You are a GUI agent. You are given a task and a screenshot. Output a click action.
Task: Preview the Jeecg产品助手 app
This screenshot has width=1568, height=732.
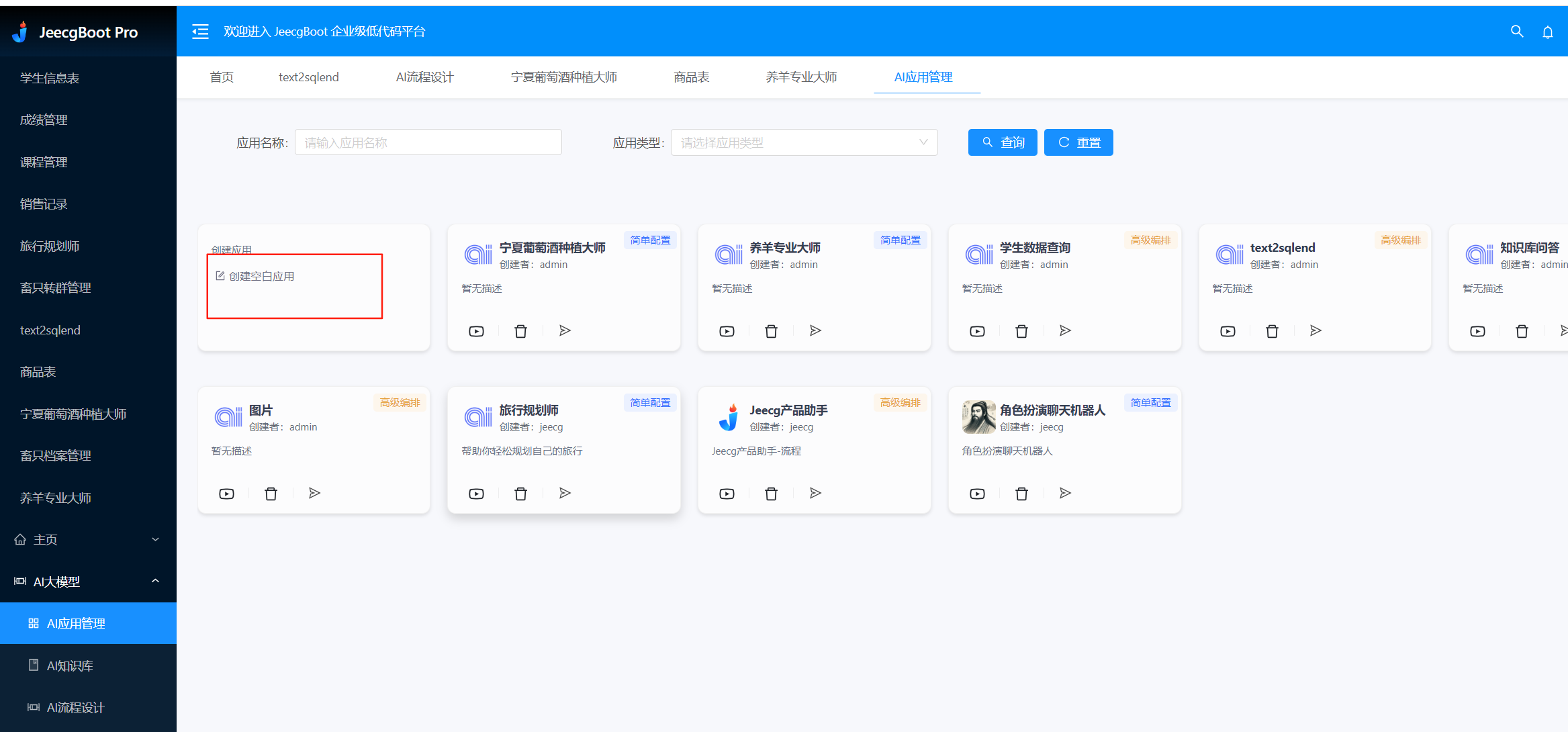coord(727,494)
